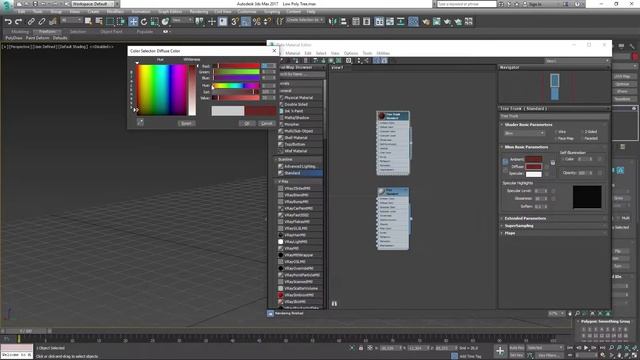This screenshot has height=360, width=640.
Task: Click the Redo arrow in the main toolbar
Action: tap(19, 22)
